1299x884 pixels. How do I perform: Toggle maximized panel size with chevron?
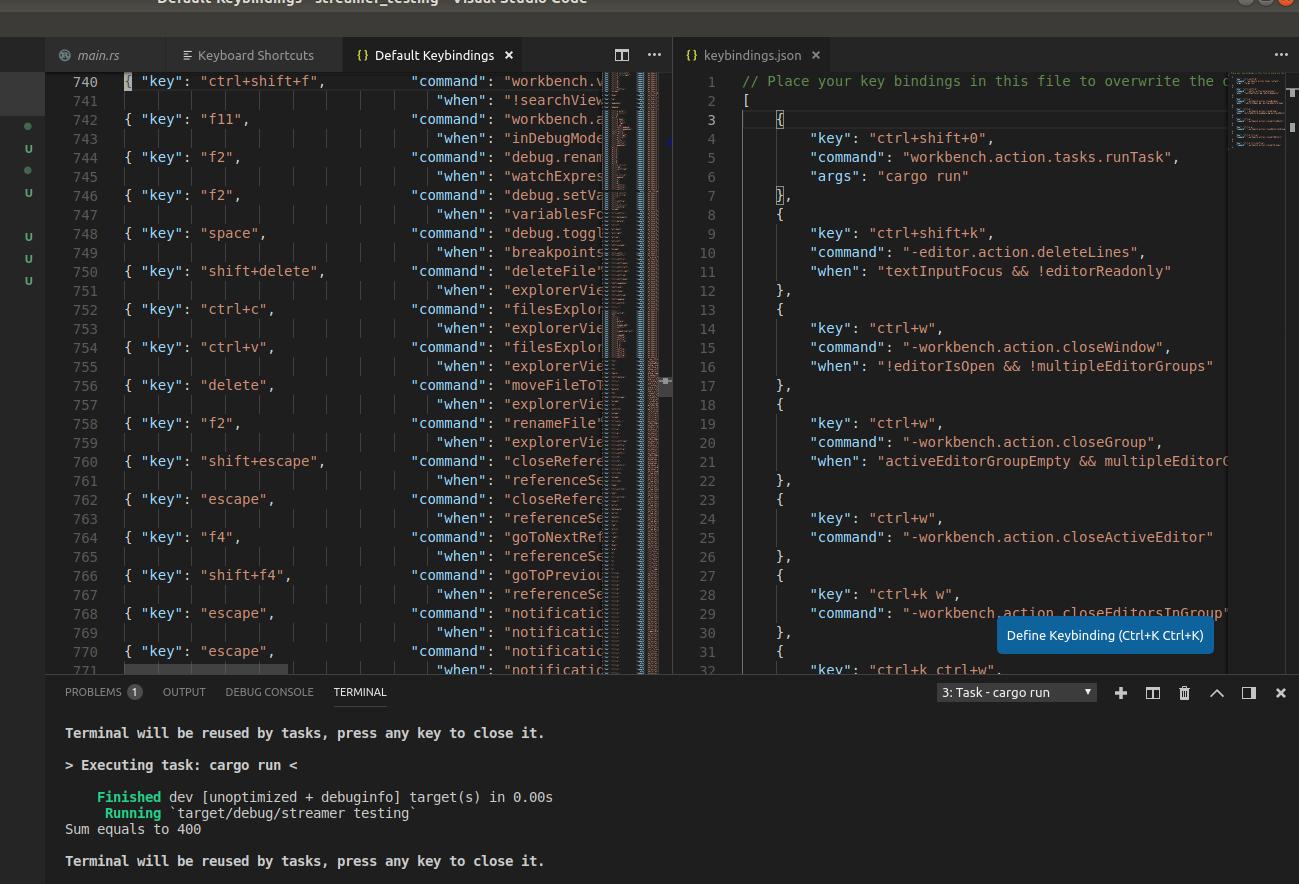1216,693
